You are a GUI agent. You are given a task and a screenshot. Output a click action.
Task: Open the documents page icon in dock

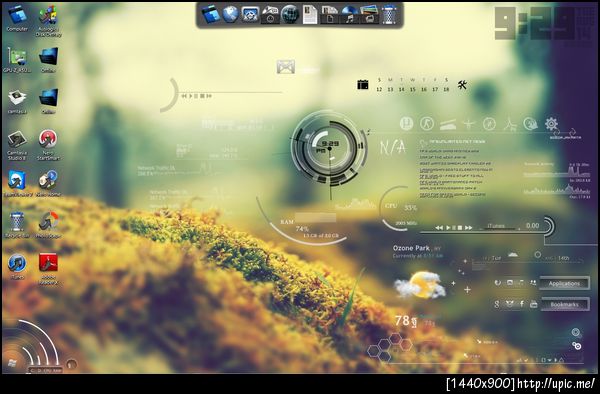(310, 15)
